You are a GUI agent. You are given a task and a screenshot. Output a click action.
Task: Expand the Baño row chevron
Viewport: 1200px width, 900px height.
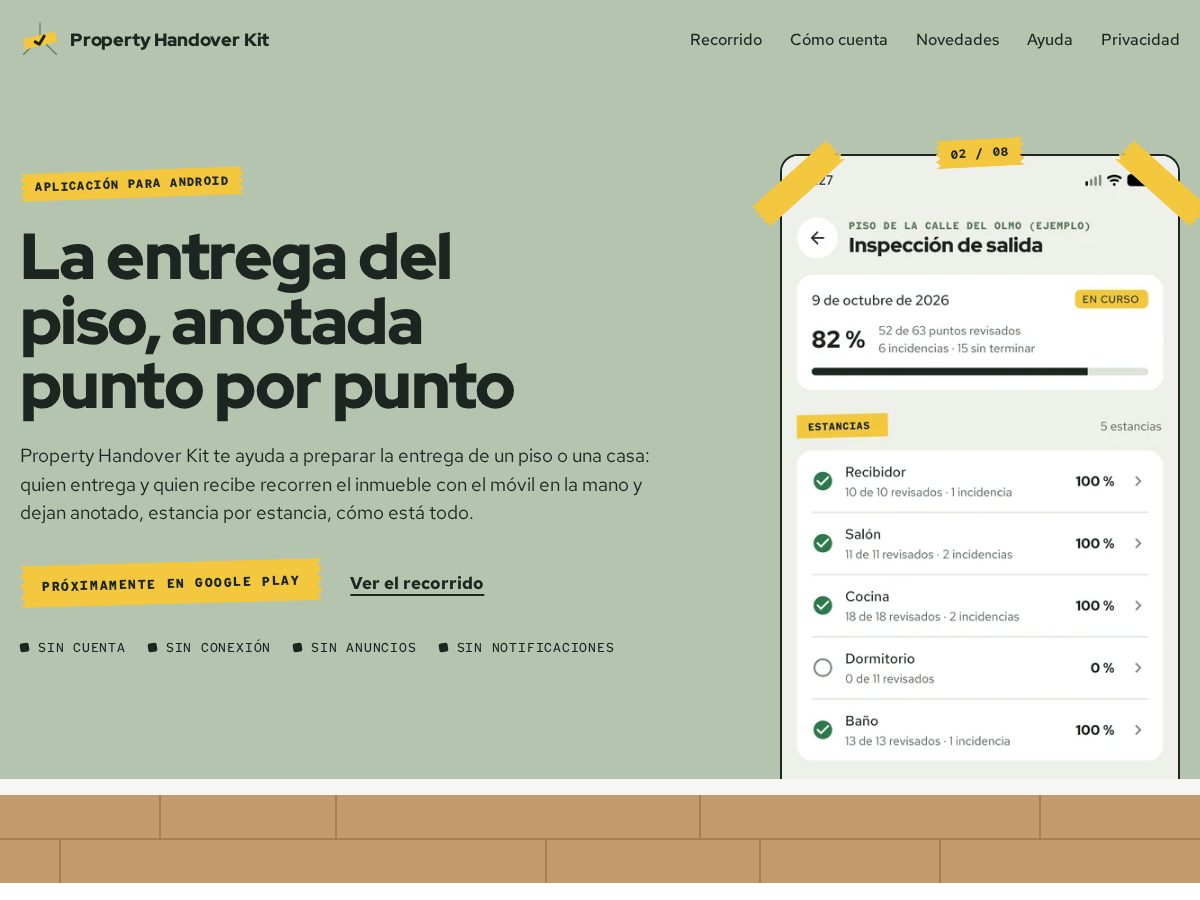pos(1138,730)
